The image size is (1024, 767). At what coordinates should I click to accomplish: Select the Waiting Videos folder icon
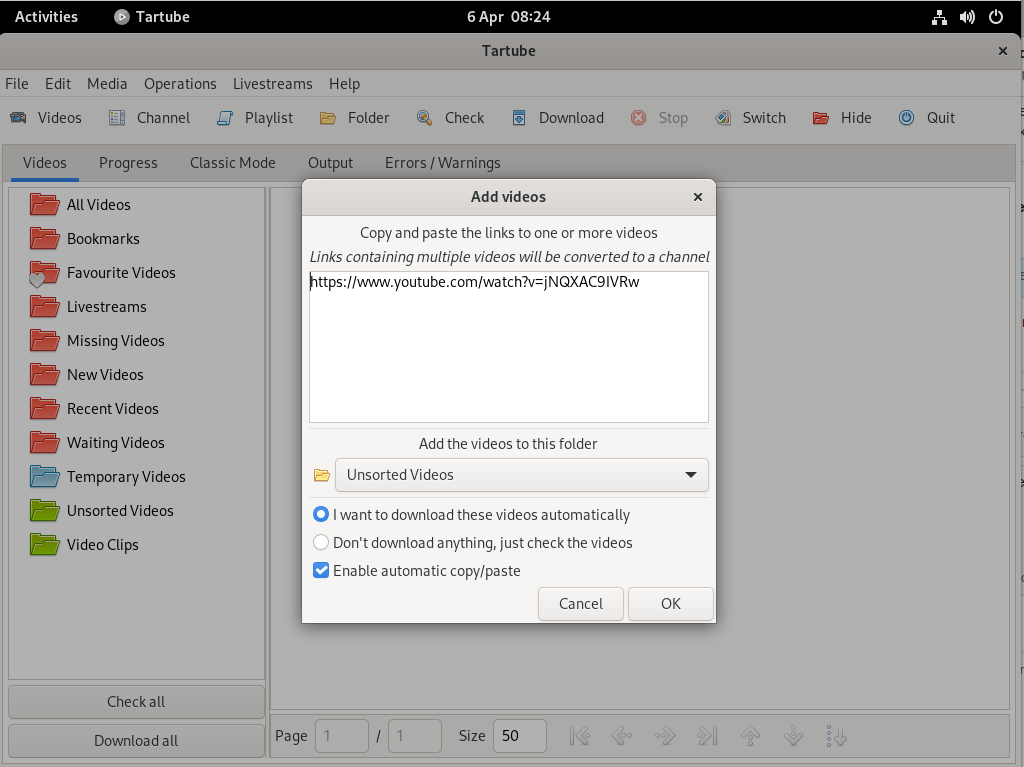pos(44,442)
